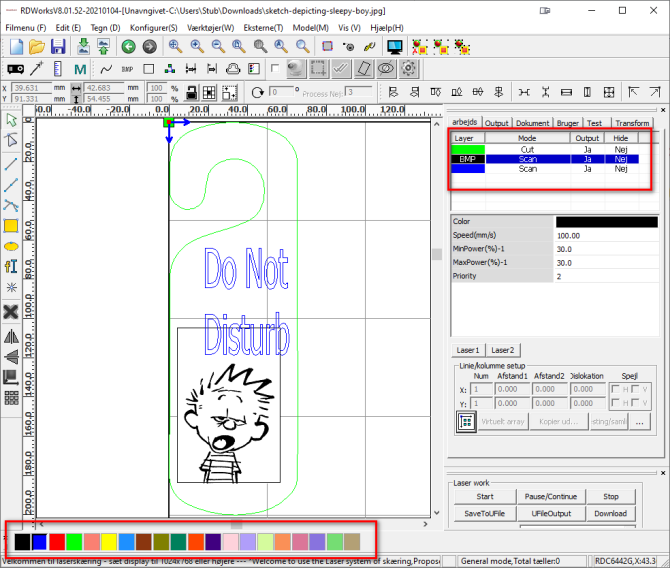The height and width of the screenshot is (568, 670).
Task: Toggle the Spejl H checkbox in X row
Action: (x=616, y=389)
